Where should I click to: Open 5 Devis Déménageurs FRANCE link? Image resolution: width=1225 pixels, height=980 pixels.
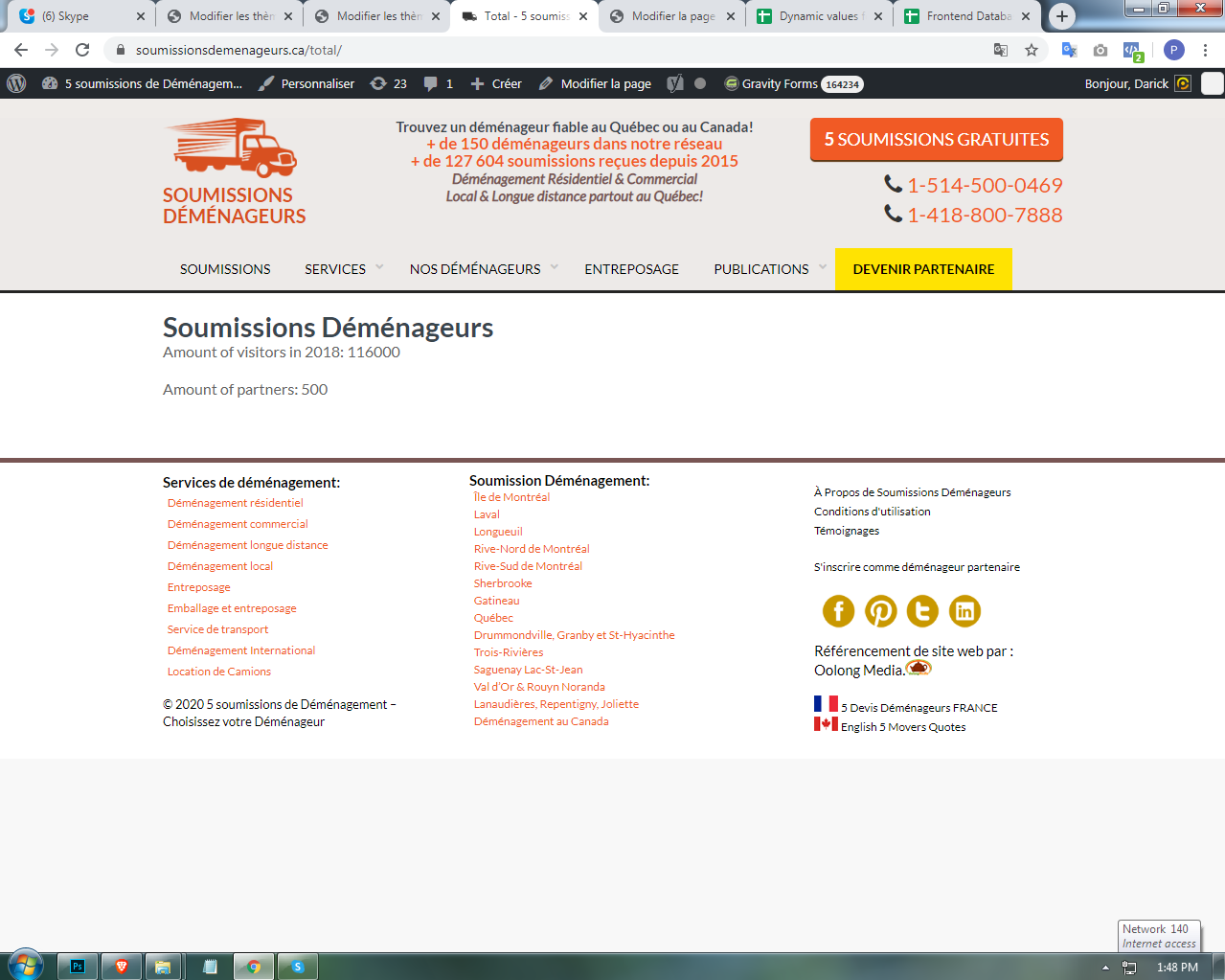click(x=919, y=708)
